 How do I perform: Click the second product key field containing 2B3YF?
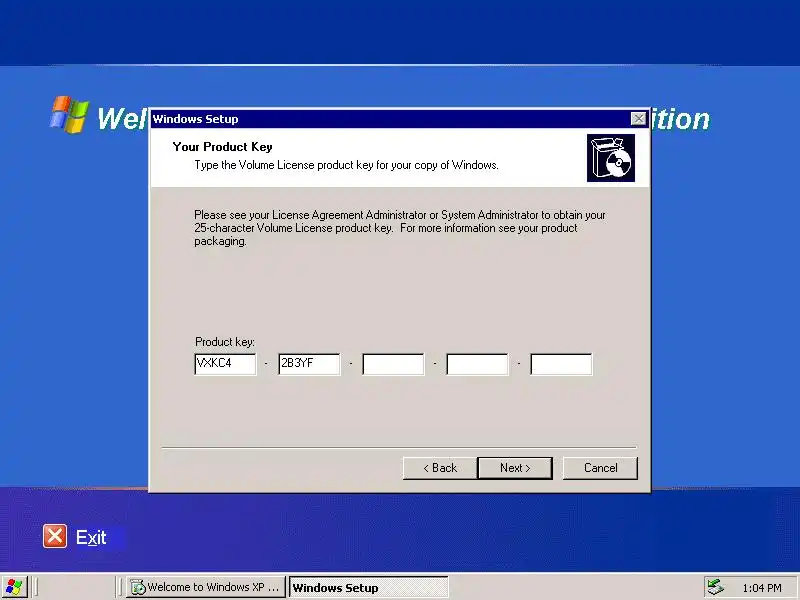[309, 364]
